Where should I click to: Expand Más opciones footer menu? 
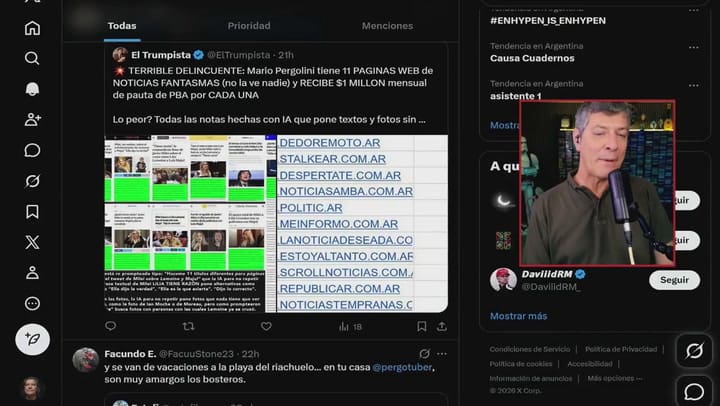tap(615, 378)
